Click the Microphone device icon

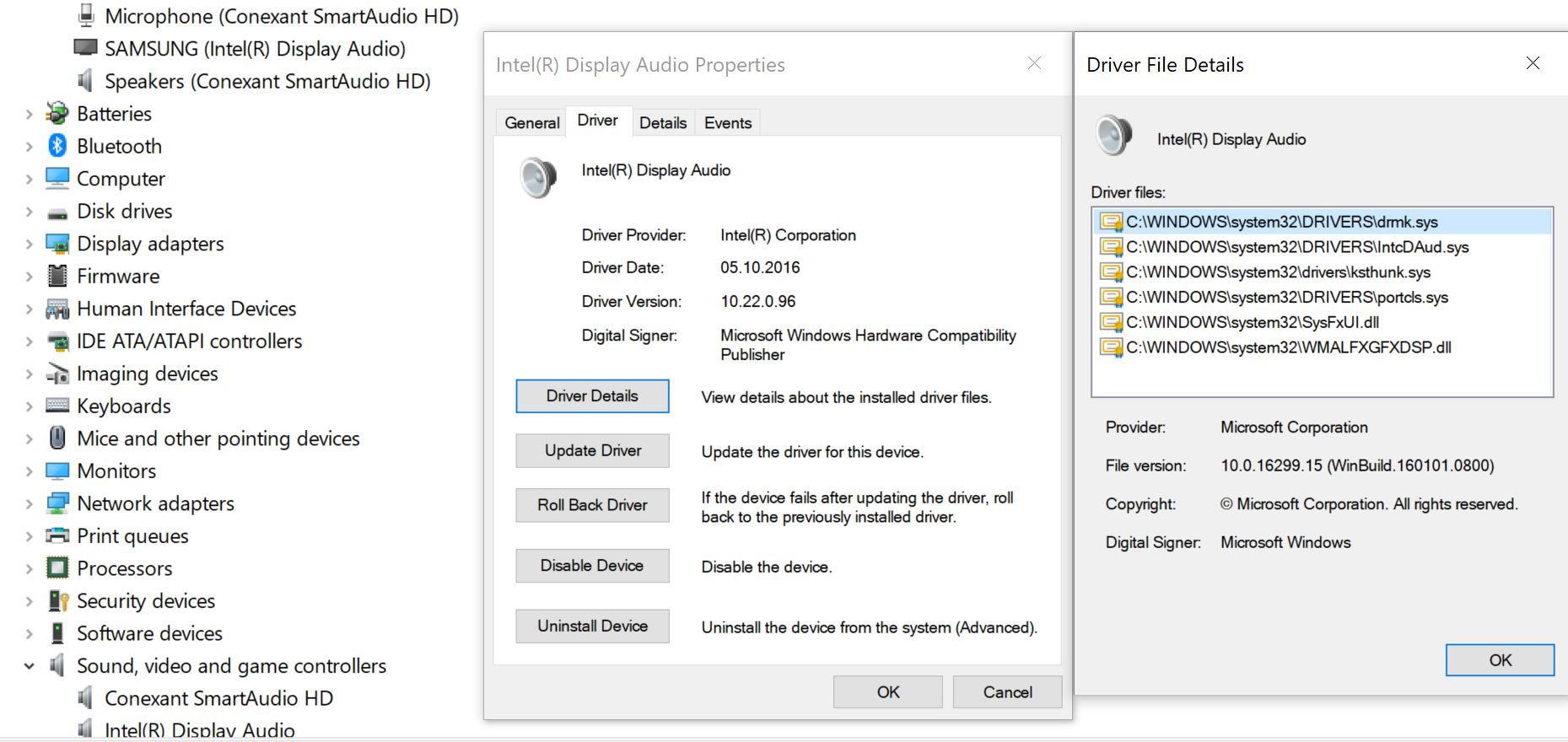[x=85, y=15]
